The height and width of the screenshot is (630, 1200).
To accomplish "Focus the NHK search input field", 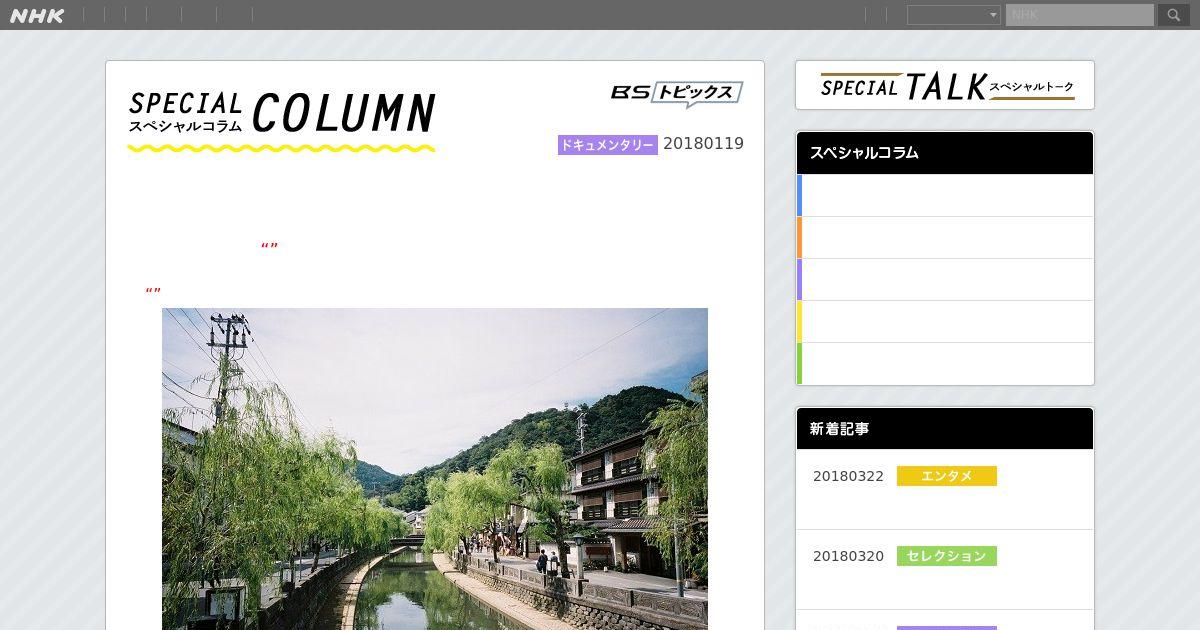I will [x=1080, y=15].
